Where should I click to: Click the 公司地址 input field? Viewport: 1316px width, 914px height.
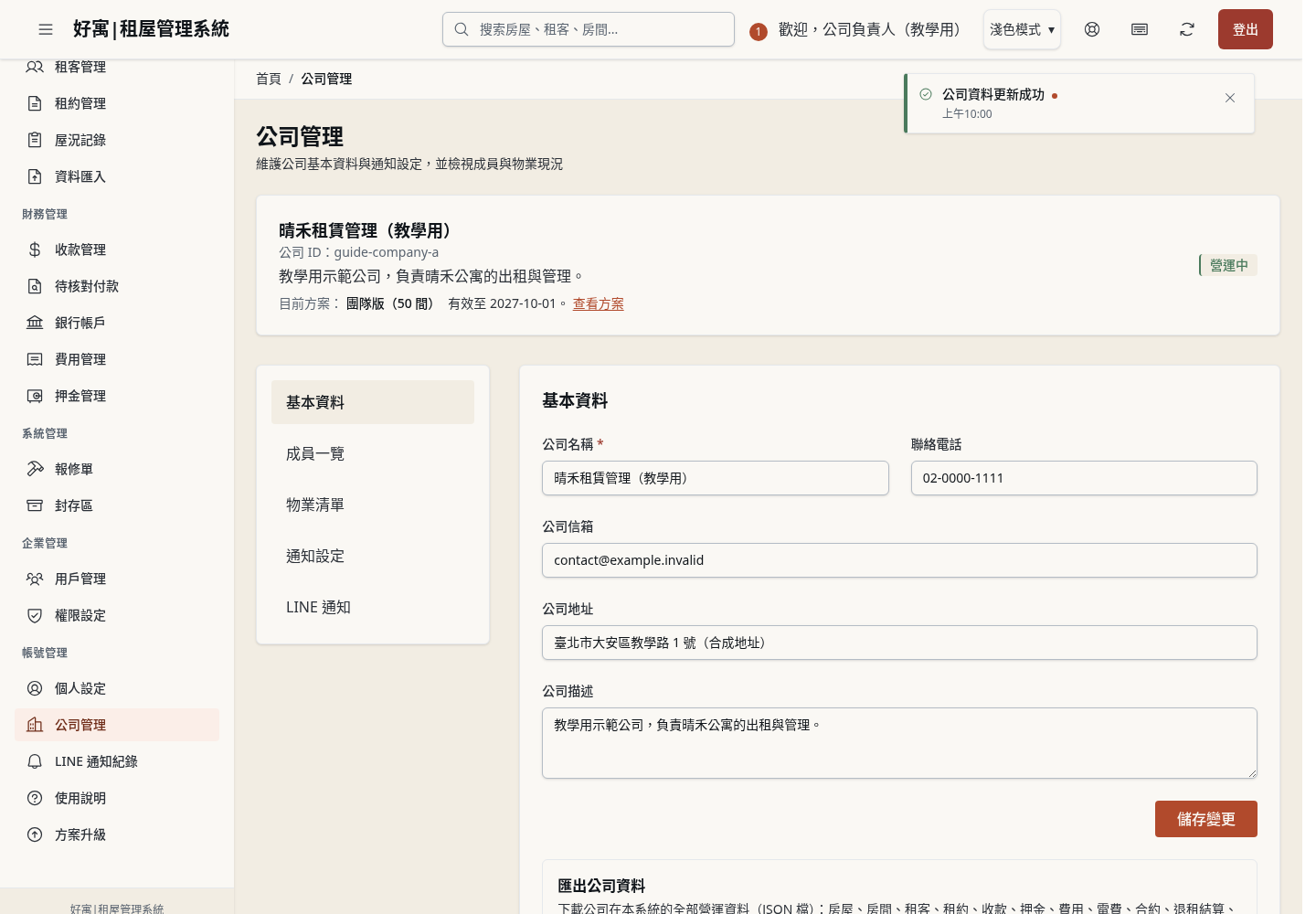point(899,643)
